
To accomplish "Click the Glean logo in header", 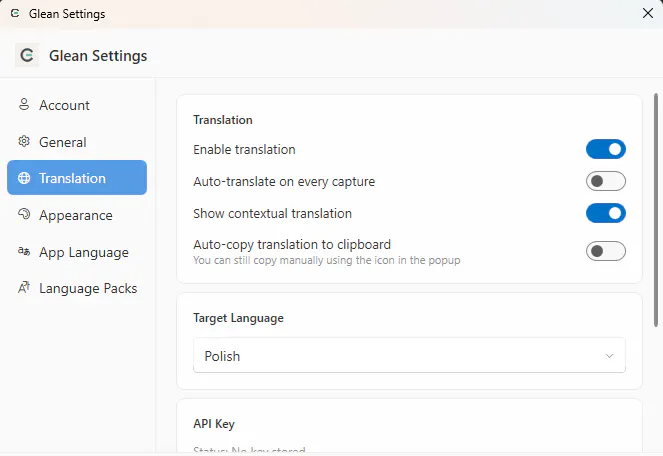I will point(27,55).
